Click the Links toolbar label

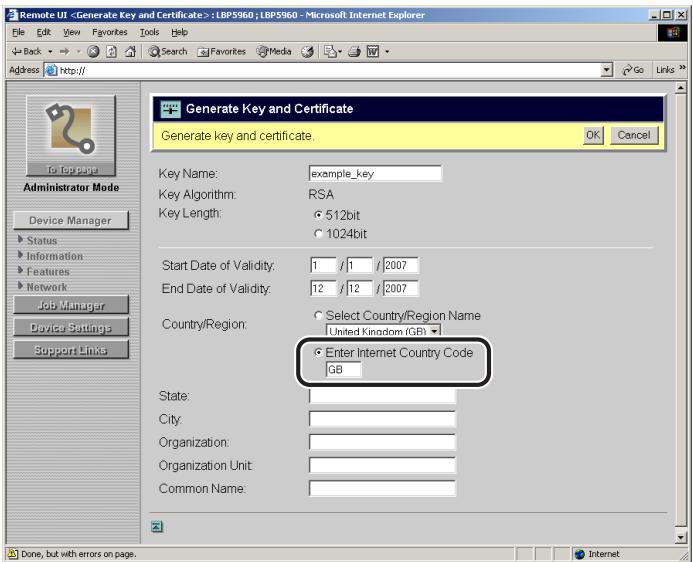tap(665, 70)
